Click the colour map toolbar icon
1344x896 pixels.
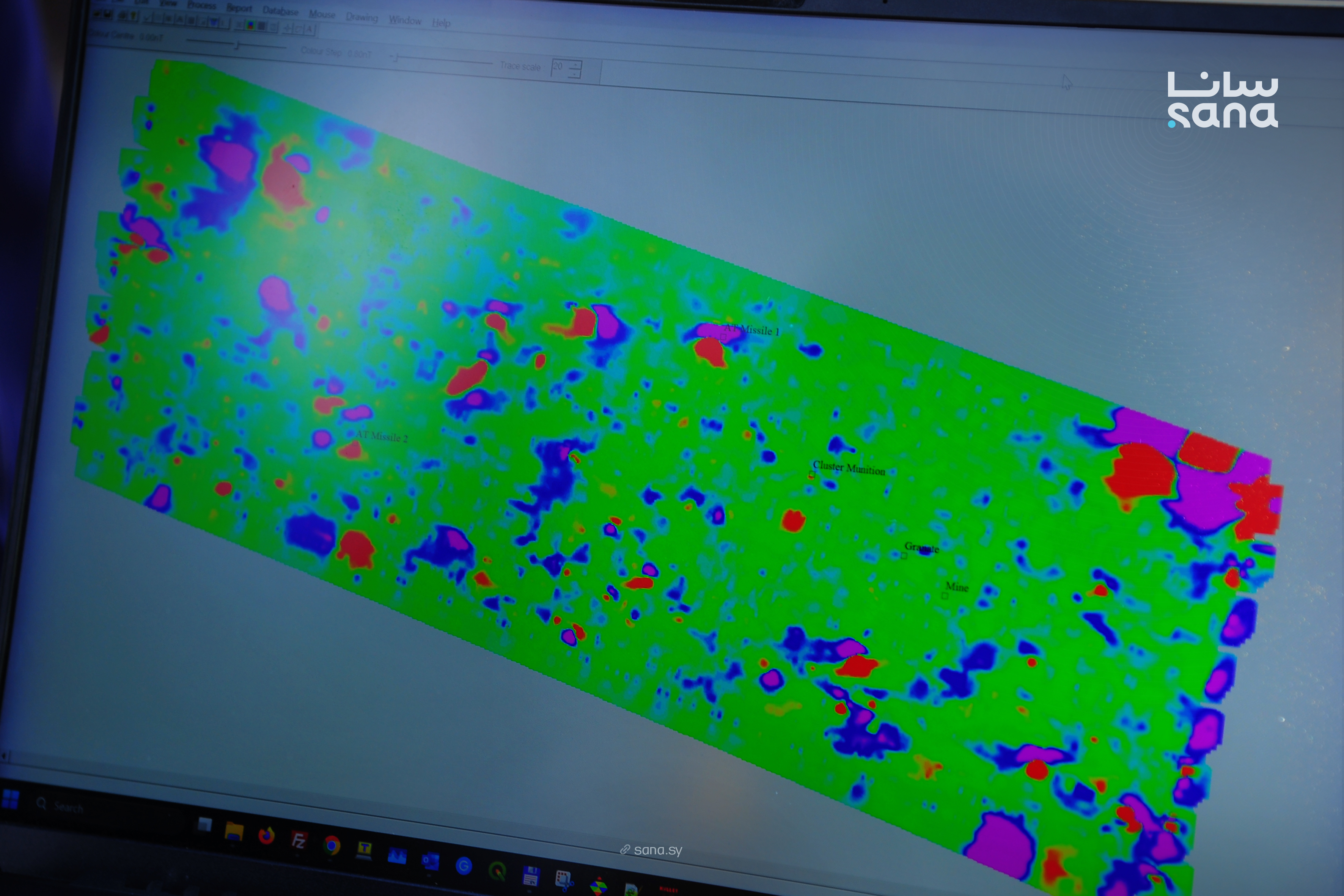tap(250, 26)
